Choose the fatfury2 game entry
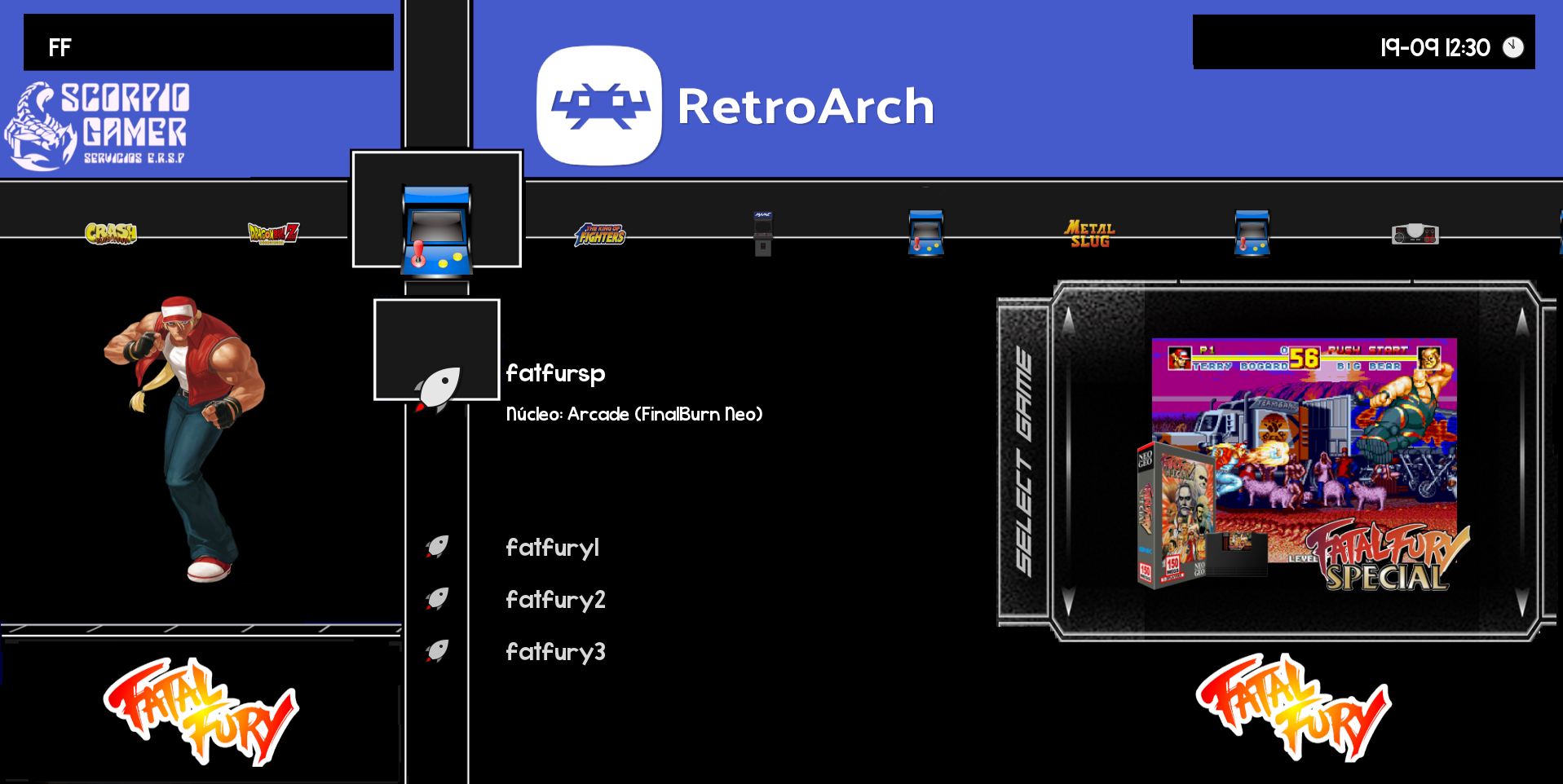 pyautogui.click(x=555, y=600)
